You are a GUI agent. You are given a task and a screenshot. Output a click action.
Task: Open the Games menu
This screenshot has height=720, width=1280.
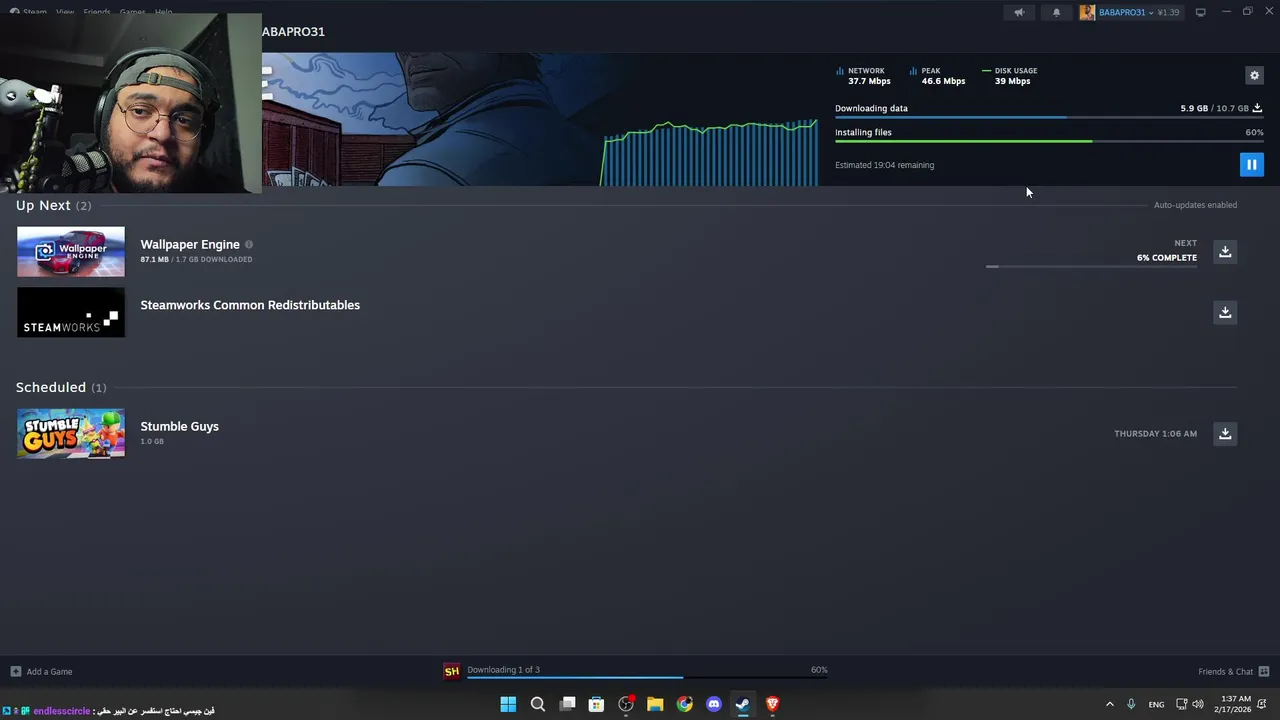pyautogui.click(x=132, y=12)
